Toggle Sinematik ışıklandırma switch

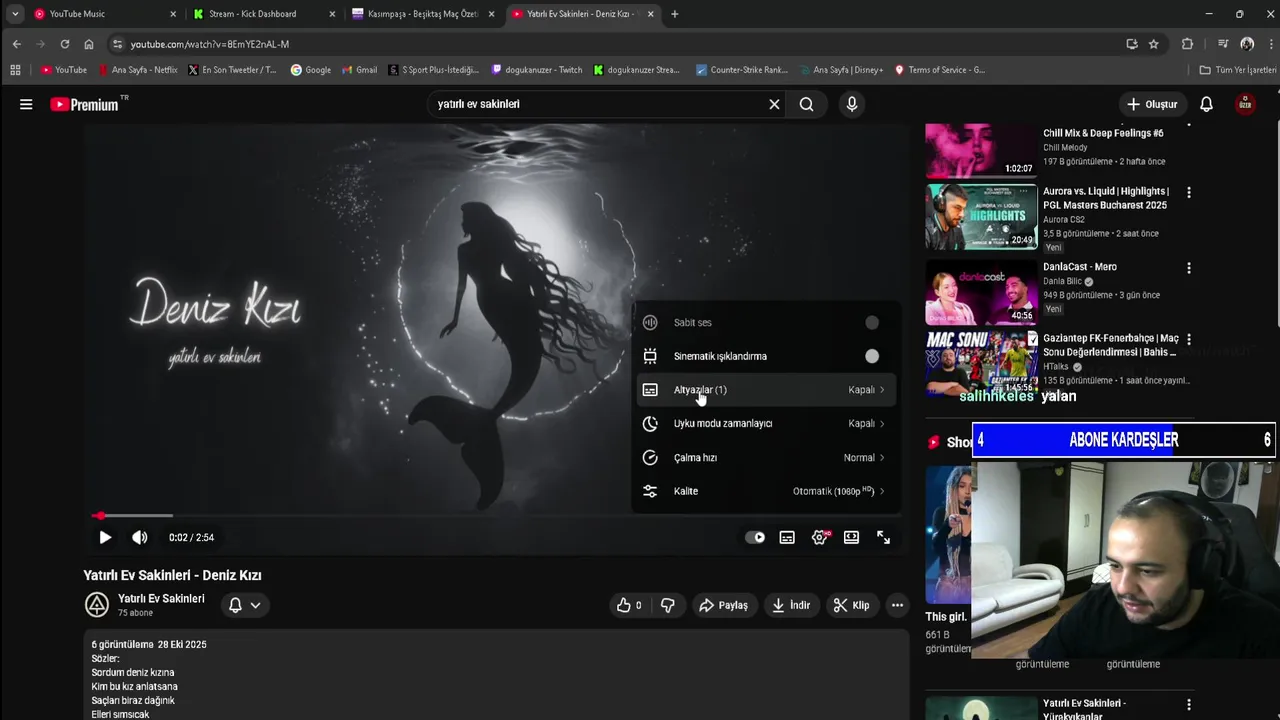point(872,356)
